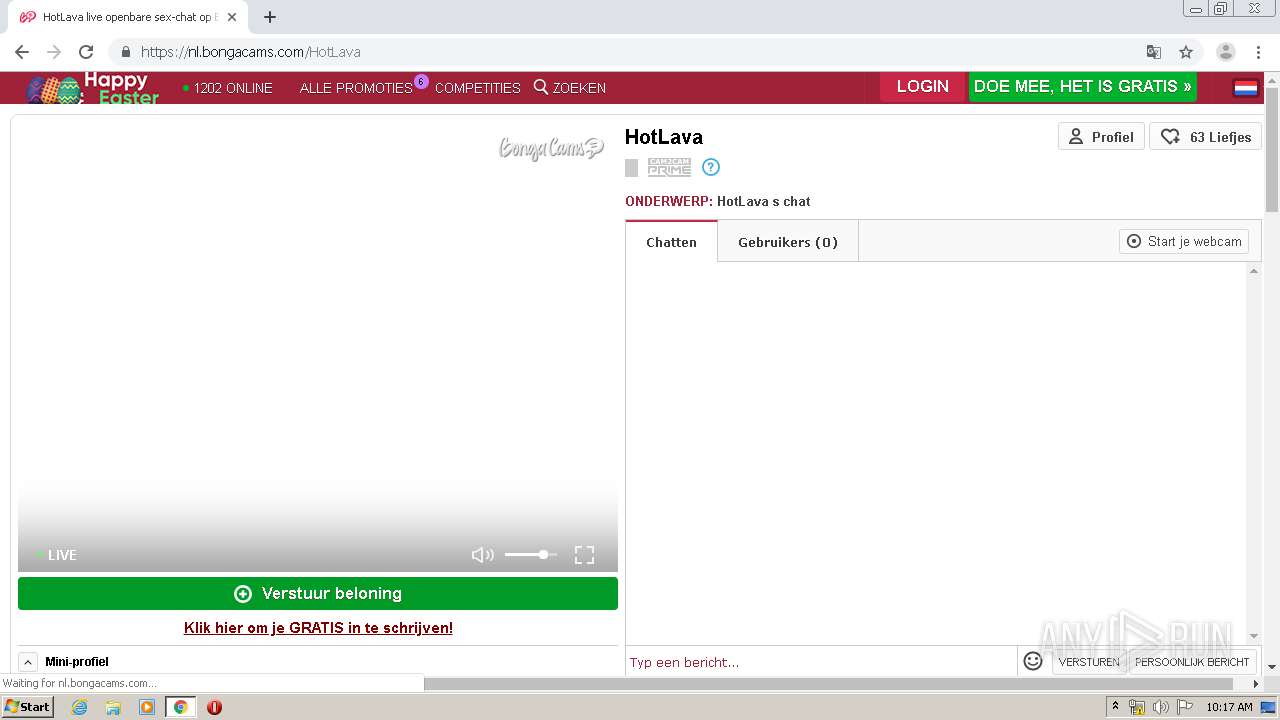
Task: Click the GRATIS in te schrijven link
Action: [x=318, y=628]
